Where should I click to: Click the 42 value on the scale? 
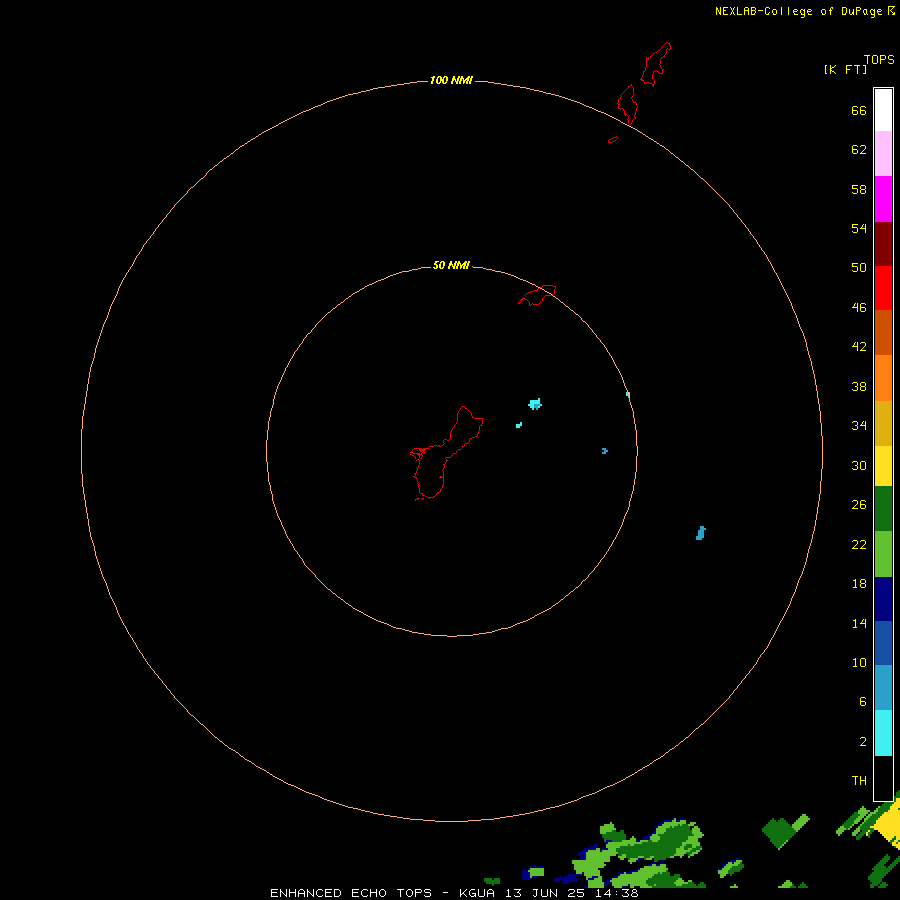[859, 347]
